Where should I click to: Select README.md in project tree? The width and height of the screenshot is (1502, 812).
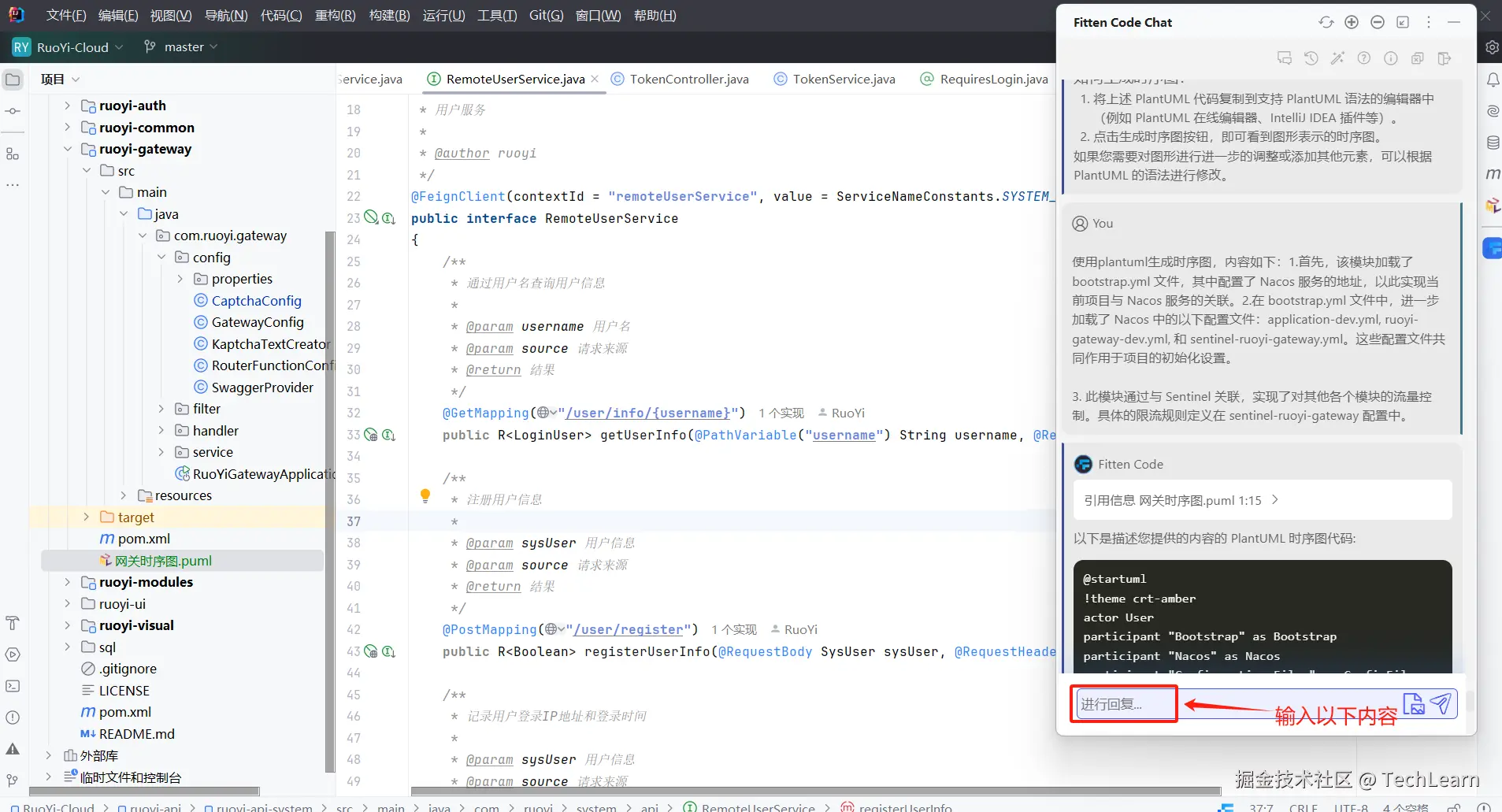136,734
